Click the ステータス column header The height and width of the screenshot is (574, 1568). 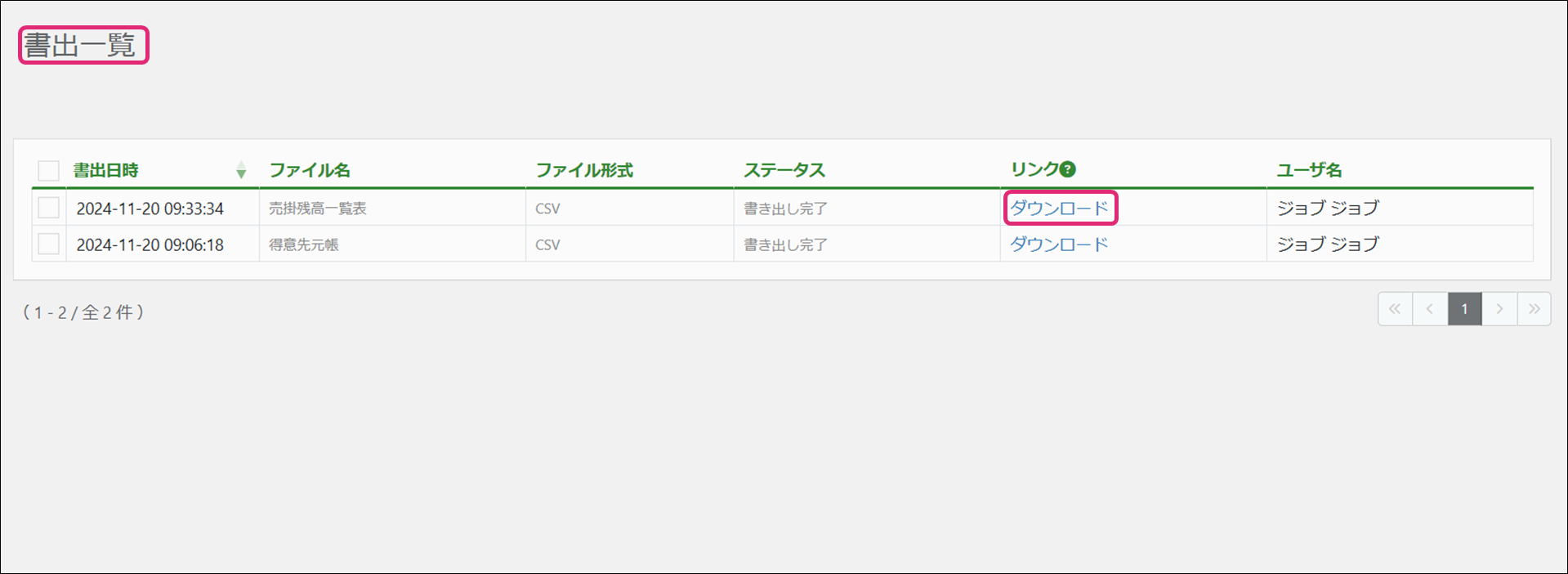(x=784, y=170)
